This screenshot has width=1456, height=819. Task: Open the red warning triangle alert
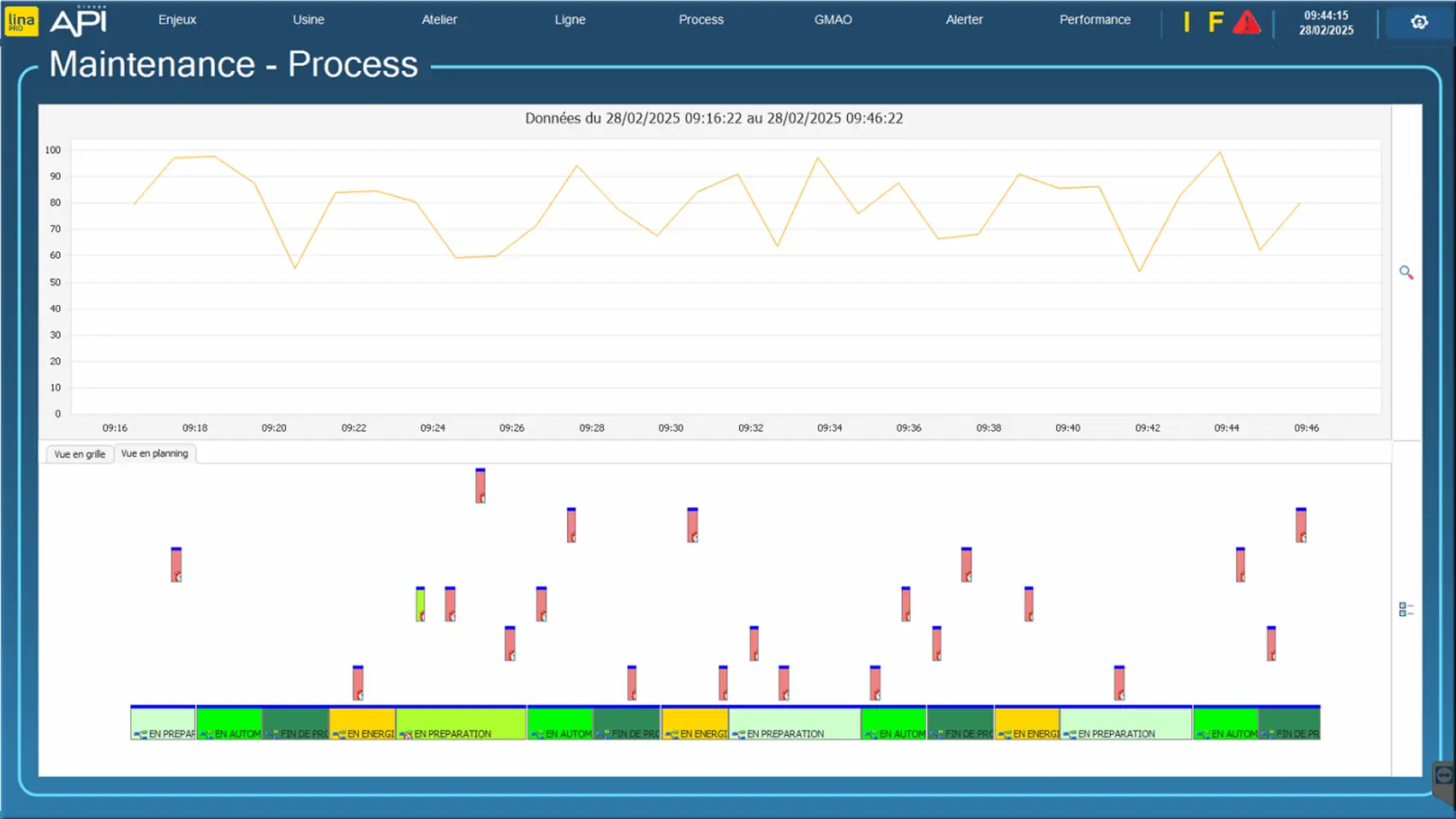click(1246, 23)
